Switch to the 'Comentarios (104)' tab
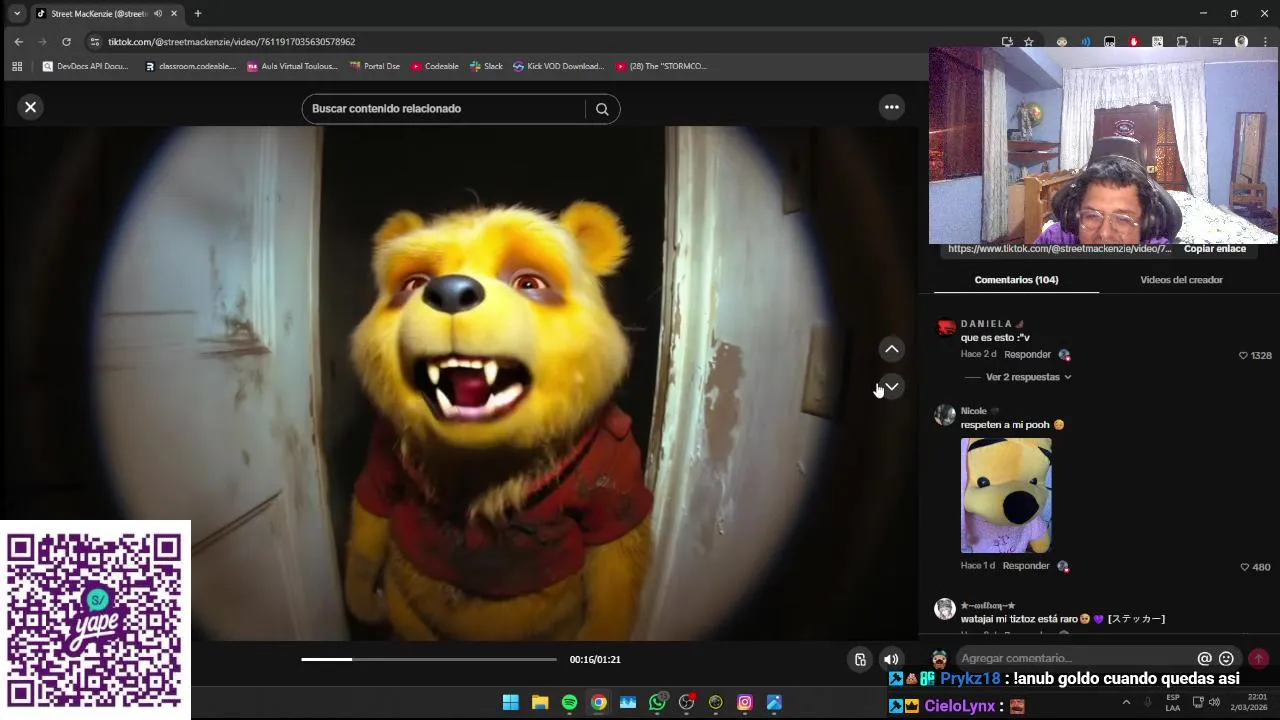The height and width of the screenshot is (720, 1280). [x=1016, y=280]
